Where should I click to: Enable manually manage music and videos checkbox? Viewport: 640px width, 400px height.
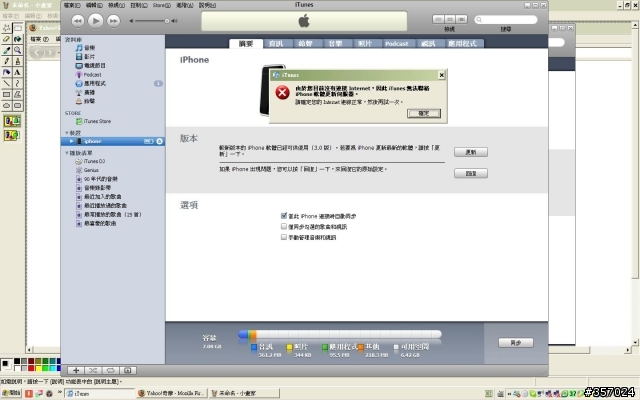(284, 237)
